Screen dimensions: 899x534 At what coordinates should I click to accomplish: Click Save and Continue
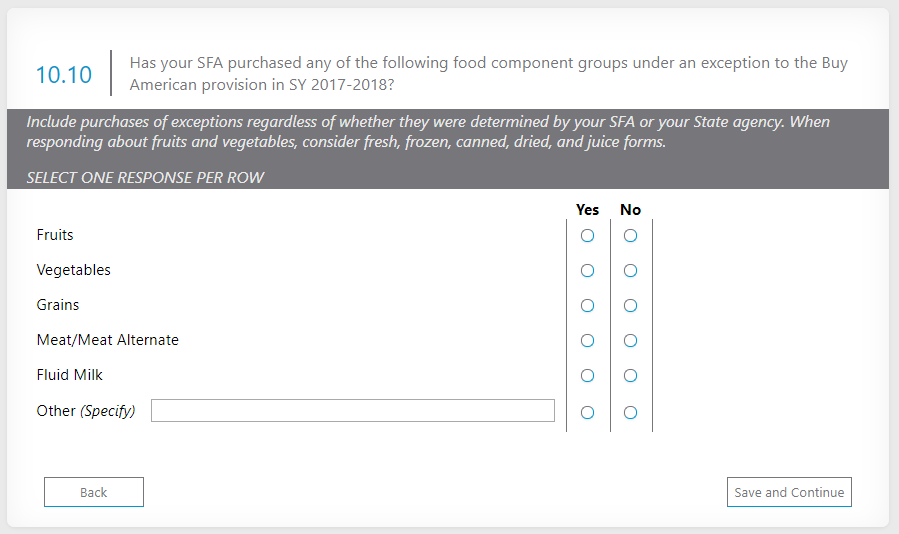789,492
